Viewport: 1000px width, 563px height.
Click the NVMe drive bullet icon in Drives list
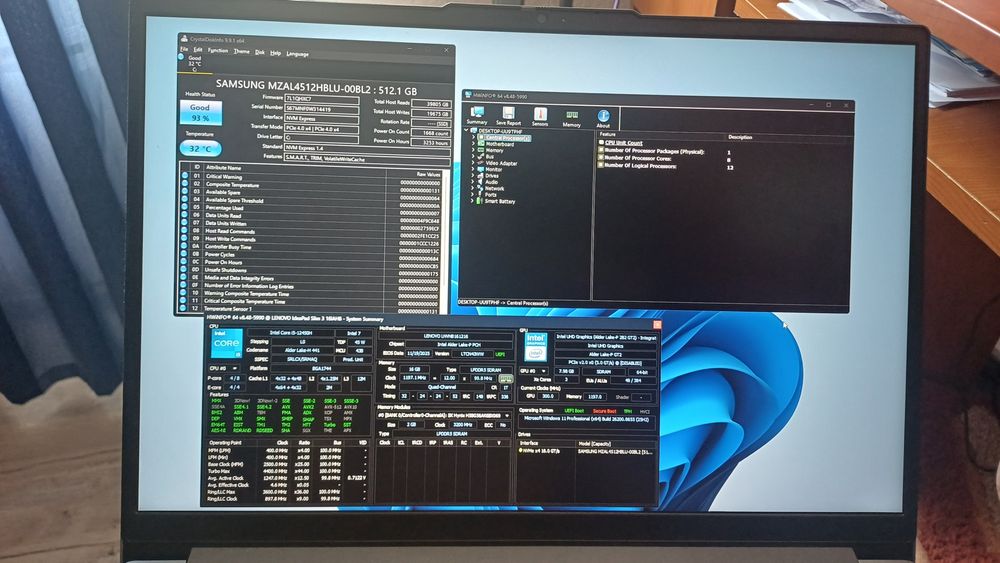(x=521, y=450)
